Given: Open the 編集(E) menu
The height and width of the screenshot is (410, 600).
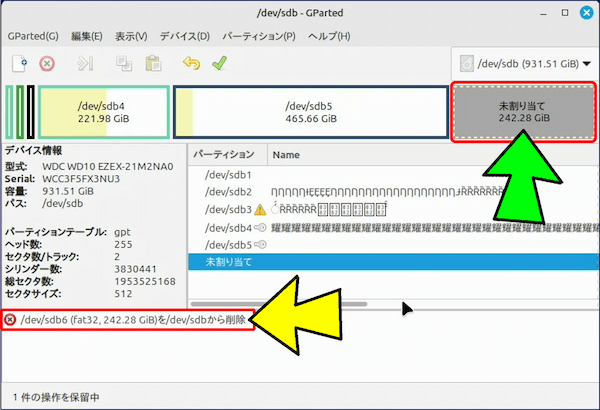Looking at the screenshot, I should pyautogui.click(x=84, y=36).
